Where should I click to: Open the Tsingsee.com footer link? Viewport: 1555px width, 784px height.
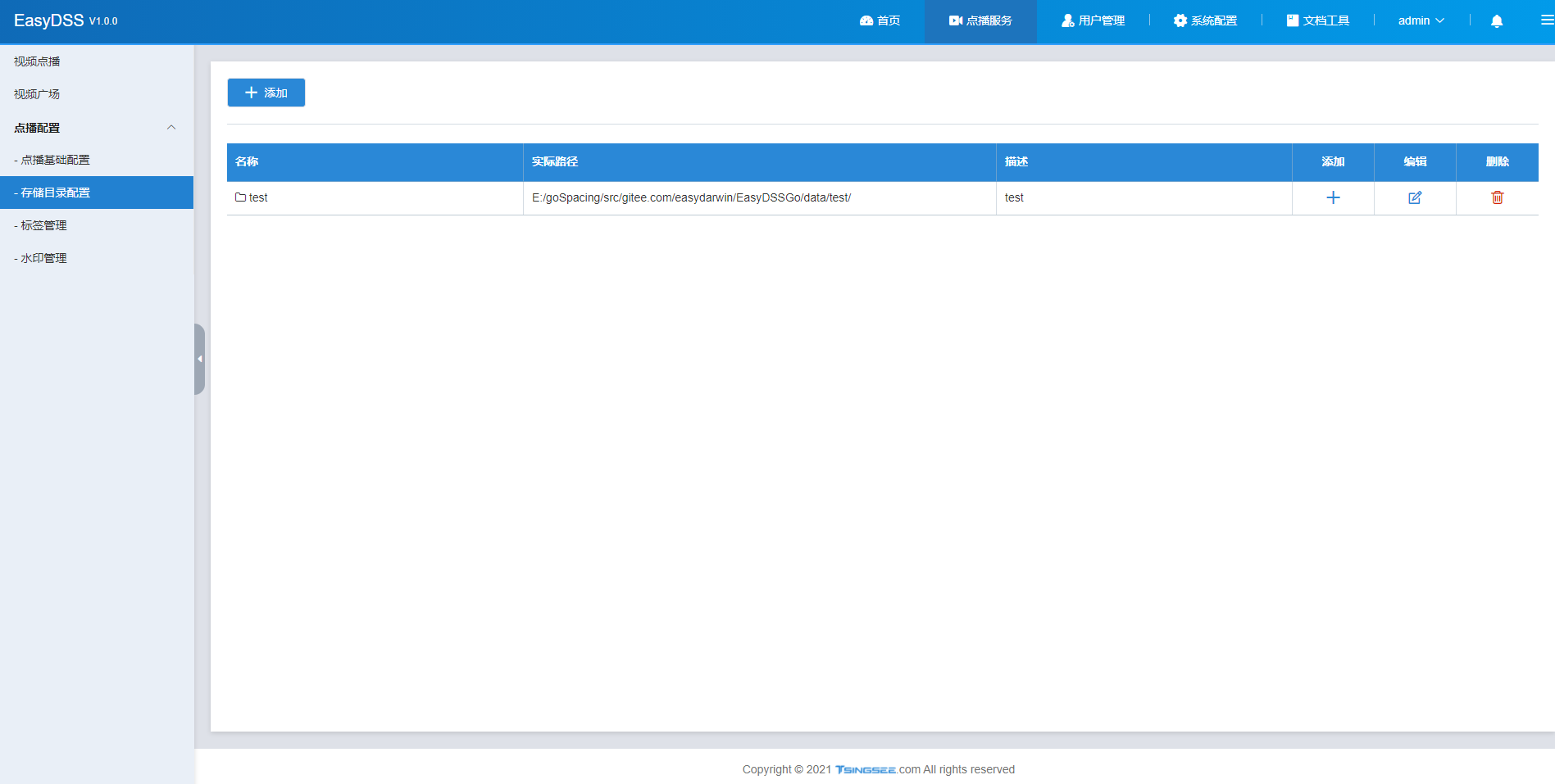(877, 769)
